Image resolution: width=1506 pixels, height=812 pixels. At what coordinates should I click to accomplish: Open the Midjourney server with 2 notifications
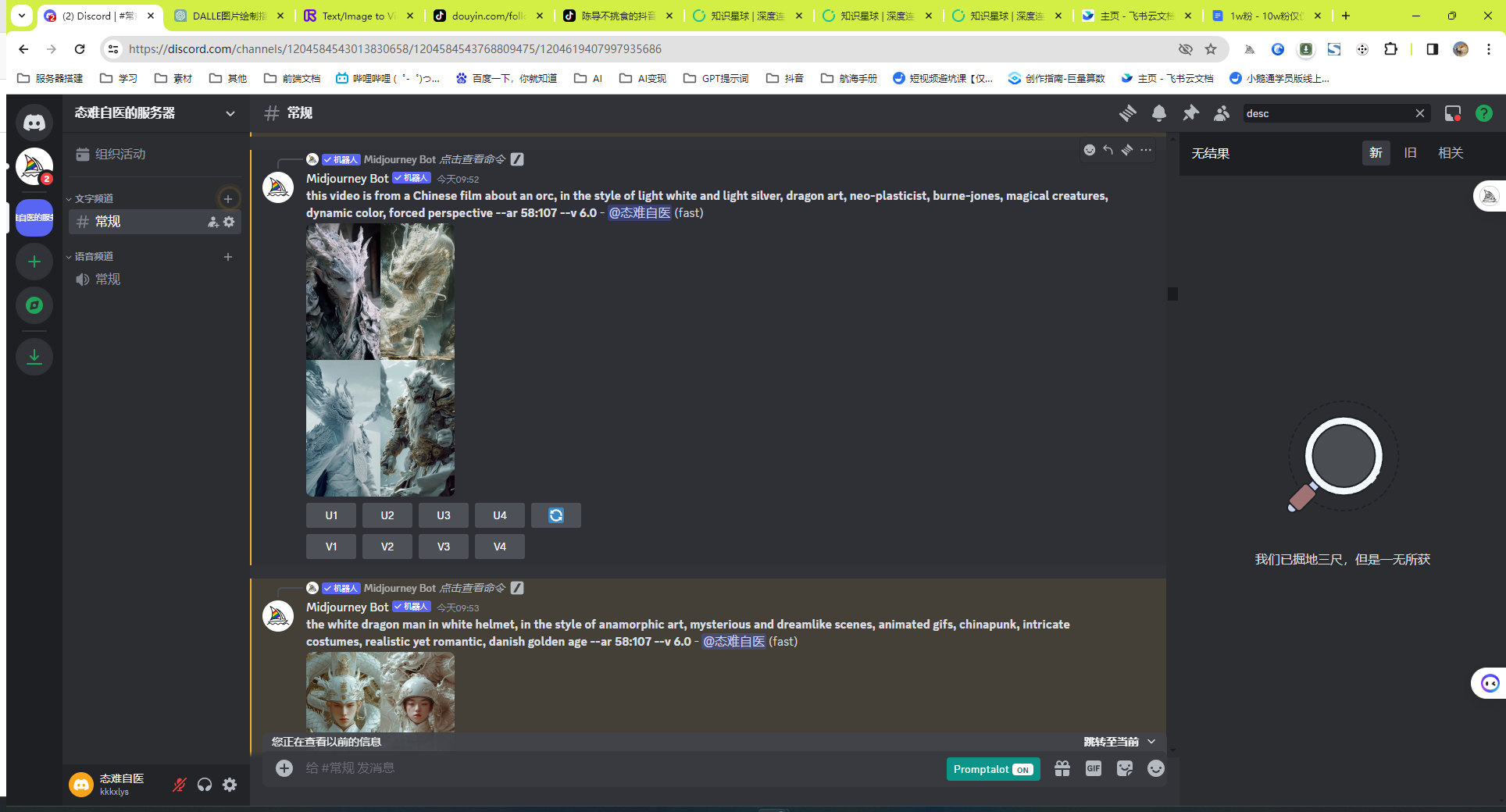tap(34, 166)
